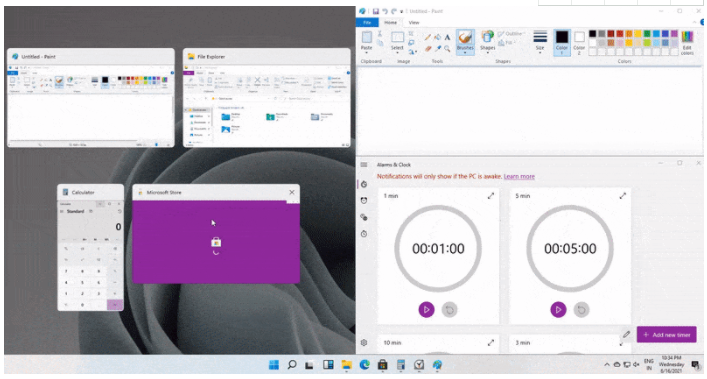The image size is (707, 379).
Task: Select Color 1 in Paint
Action: 562,42
